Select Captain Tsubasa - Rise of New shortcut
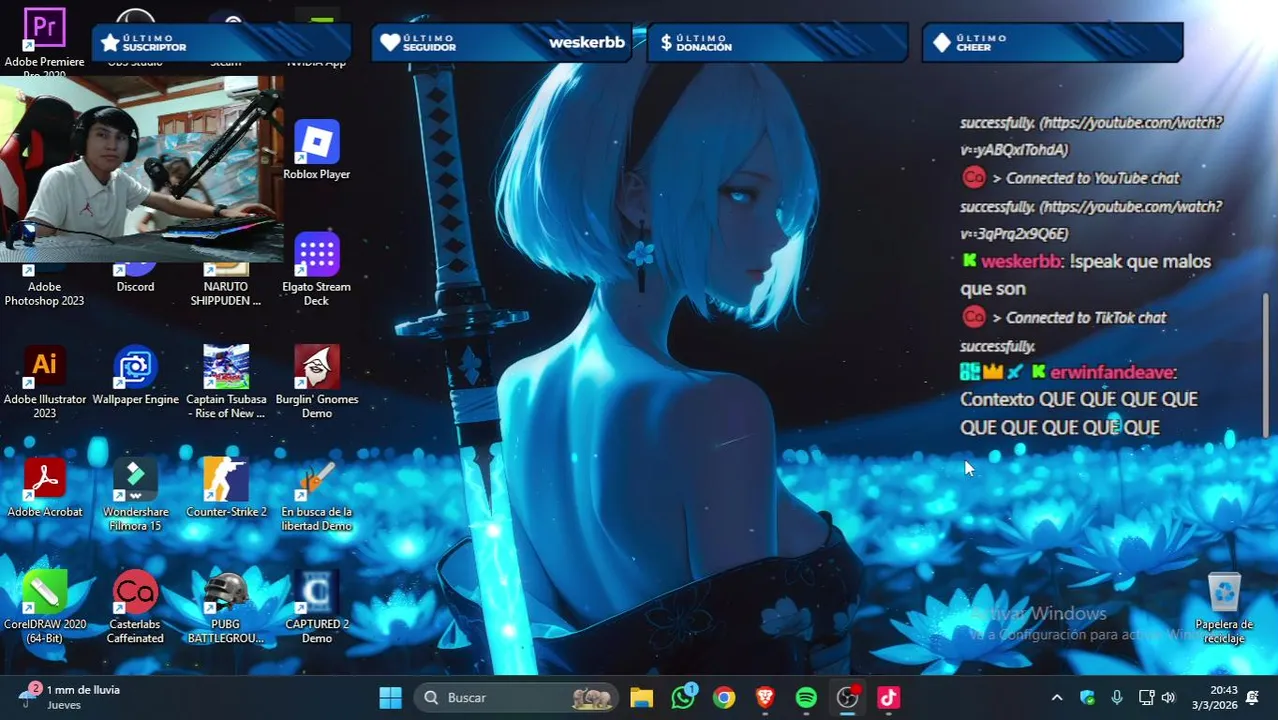The height and width of the screenshot is (720, 1278). click(x=226, y=382)
